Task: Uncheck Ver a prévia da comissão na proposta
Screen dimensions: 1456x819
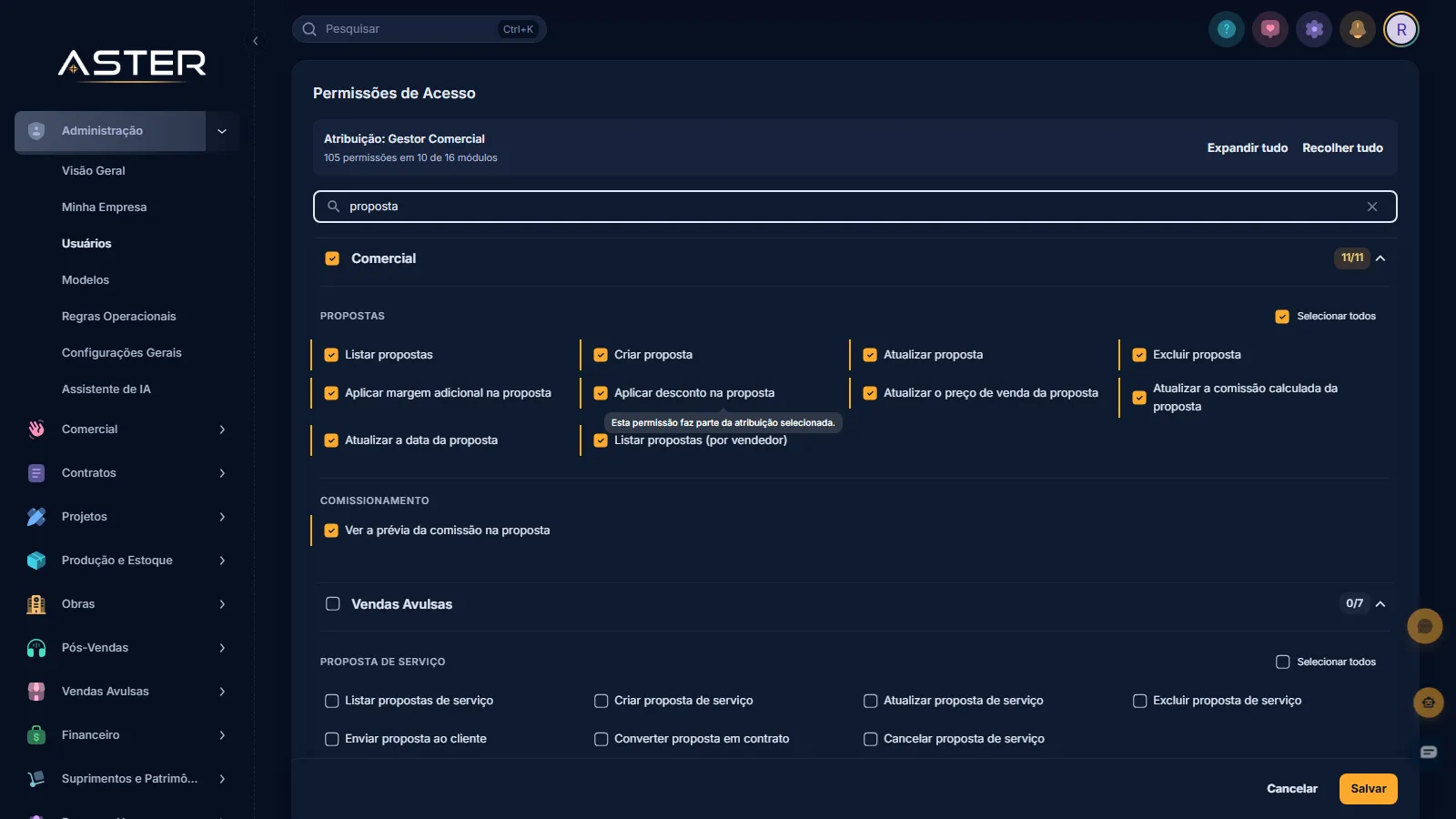Action: (x=331, y=531)
